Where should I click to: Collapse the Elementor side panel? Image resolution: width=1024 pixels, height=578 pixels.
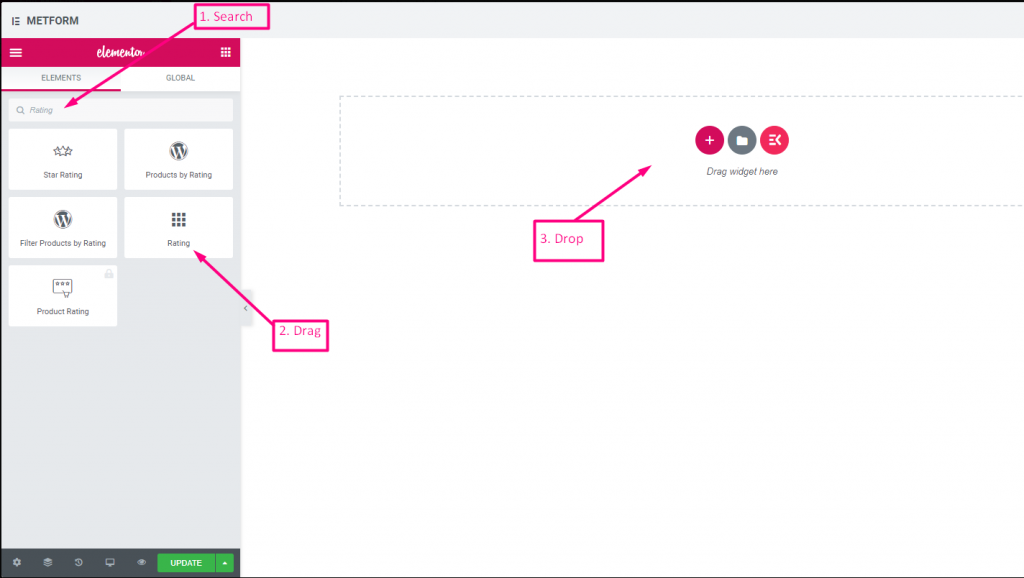click(x=246, y=308)
